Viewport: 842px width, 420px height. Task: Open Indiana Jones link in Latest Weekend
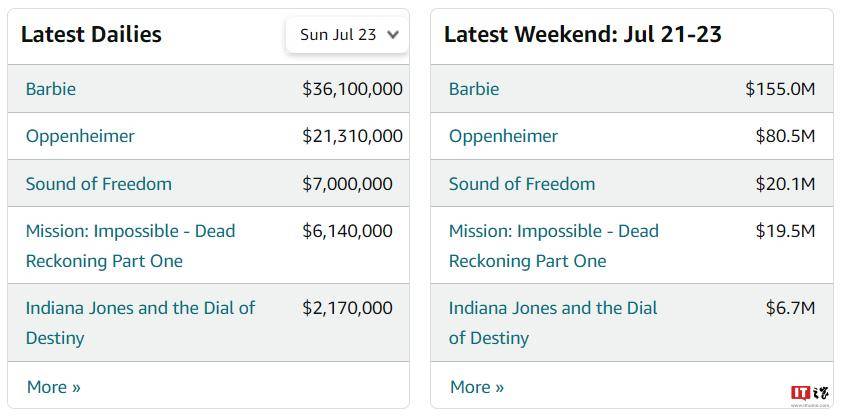coord(553,323)
